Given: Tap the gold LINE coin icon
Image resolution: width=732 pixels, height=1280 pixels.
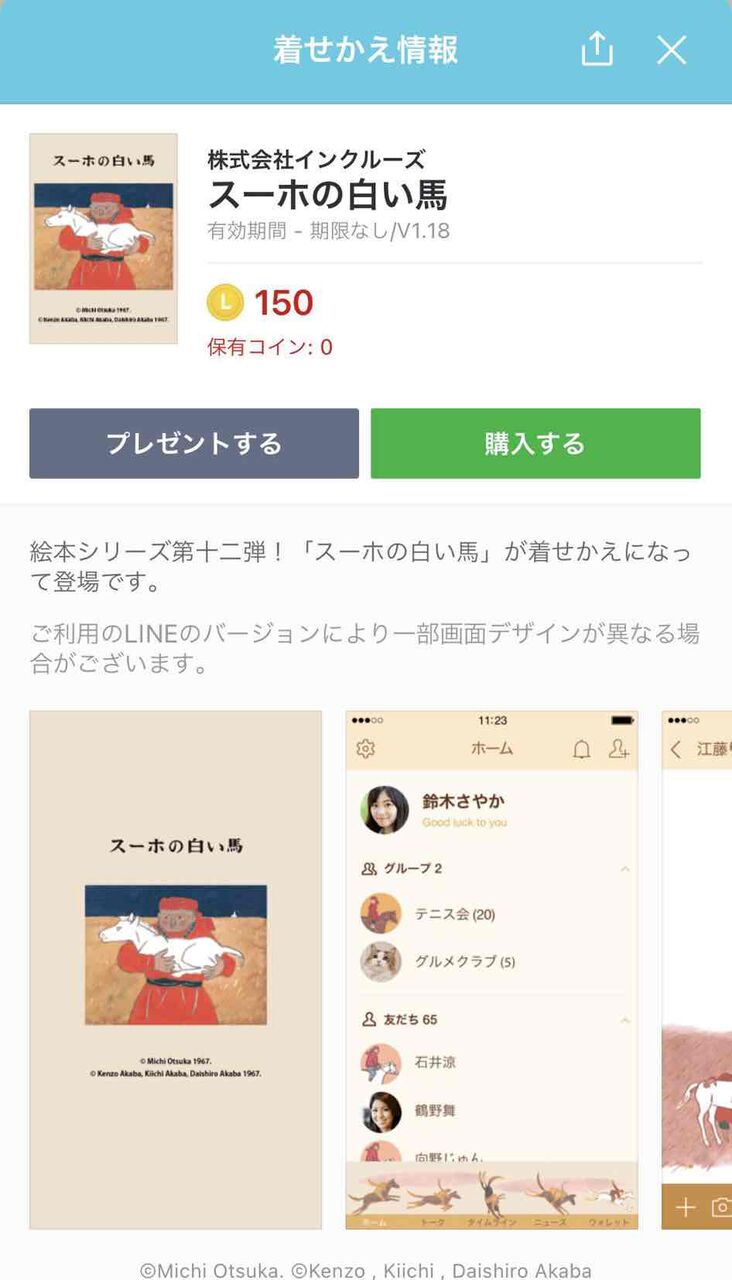Looking at the screenshot, I should (x=225, y=302).
